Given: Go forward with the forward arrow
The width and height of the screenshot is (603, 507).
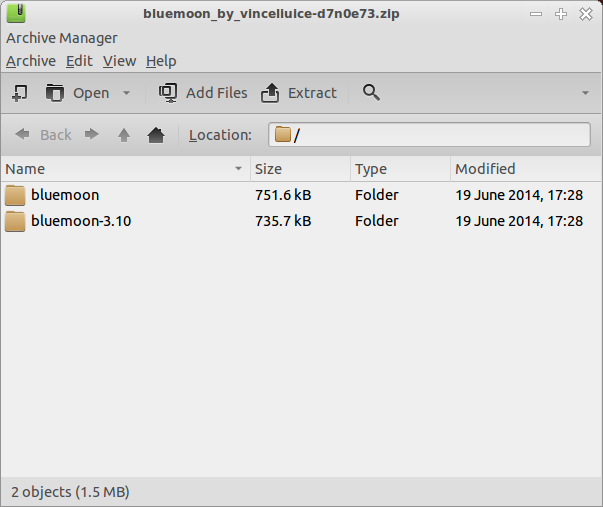Looking at the screenshot, I should pyautogui.click(x=92, y=135).
